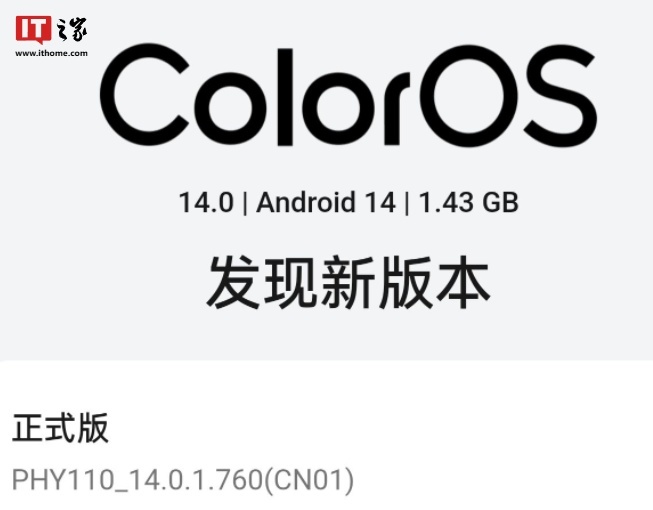Tap the 之家 calligraphy watermark

click(71, 29)
